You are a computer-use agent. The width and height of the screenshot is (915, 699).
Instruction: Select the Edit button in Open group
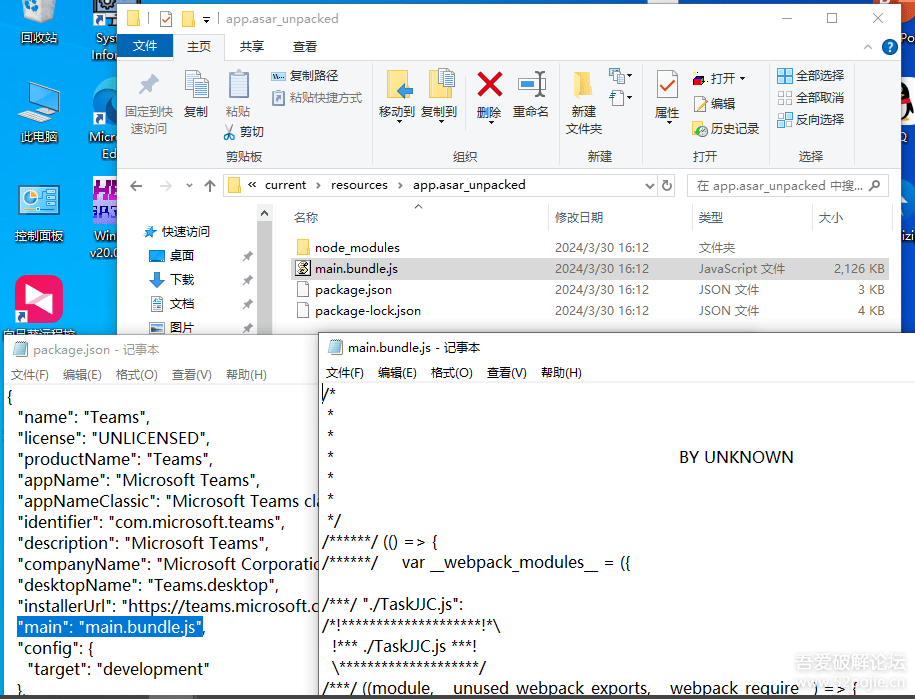tap(714, 104)
